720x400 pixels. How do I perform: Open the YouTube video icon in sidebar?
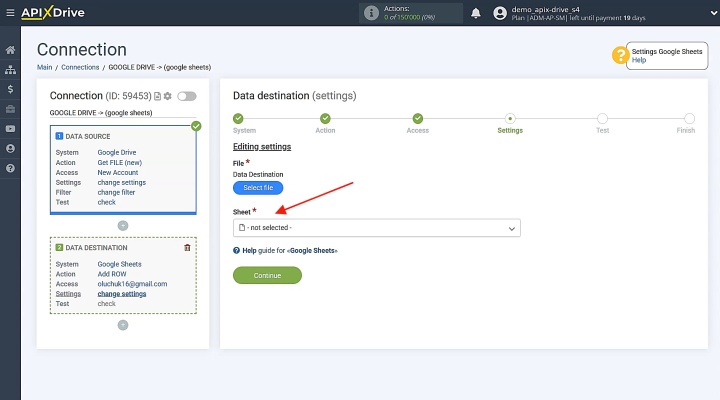click(10, 129)
